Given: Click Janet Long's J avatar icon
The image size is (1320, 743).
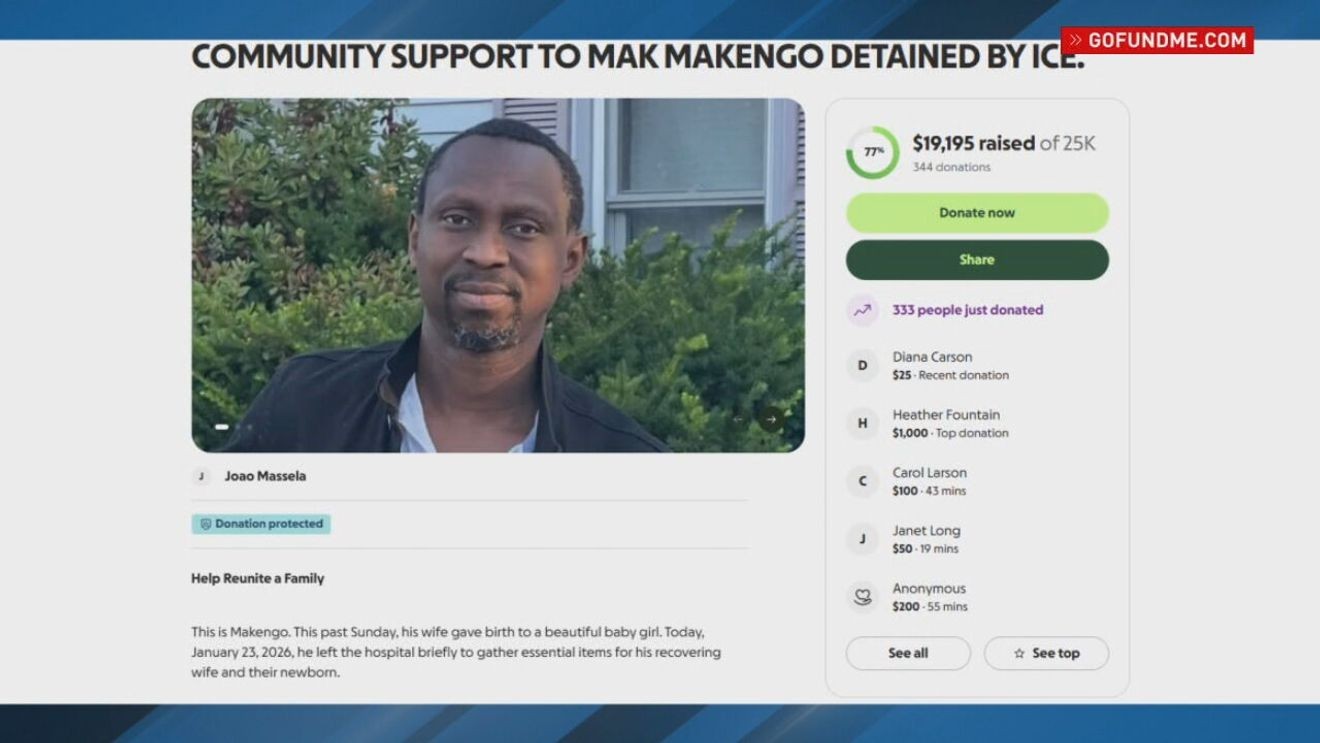Looking at the screenshot, I should point(862,539).
